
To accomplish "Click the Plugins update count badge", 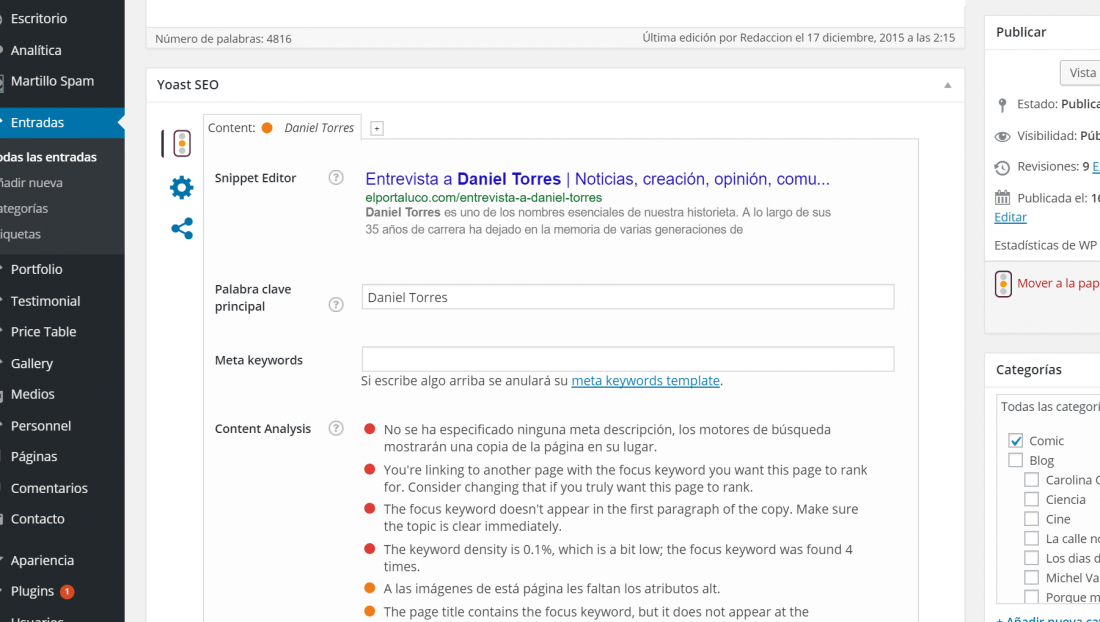I will pyautogui.click(x=67, y=591).
